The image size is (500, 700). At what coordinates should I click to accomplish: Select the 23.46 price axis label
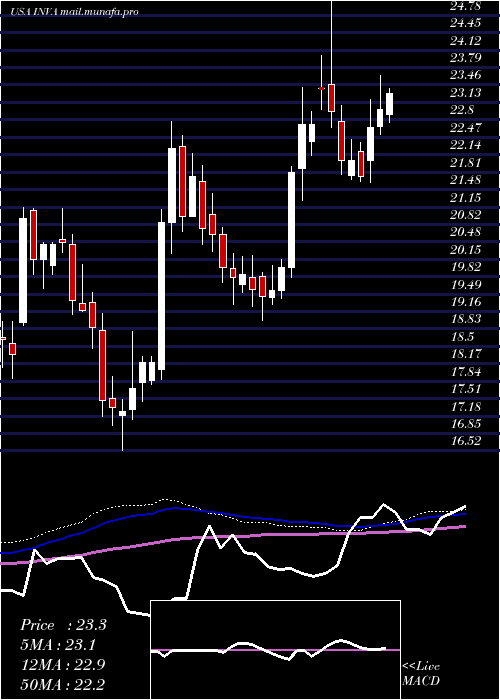click(466, 75)
